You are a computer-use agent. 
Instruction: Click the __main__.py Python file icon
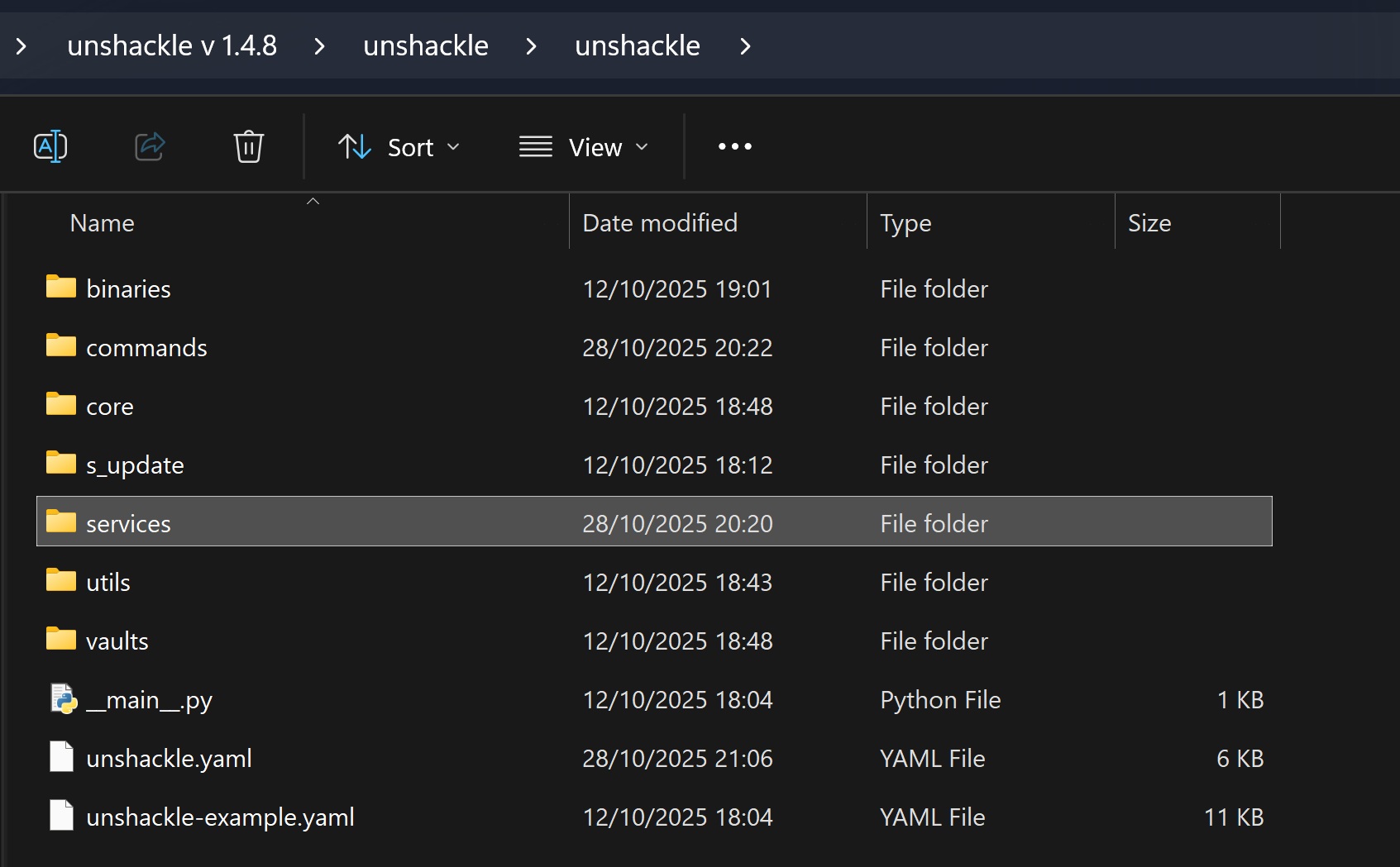pos(63,699)
